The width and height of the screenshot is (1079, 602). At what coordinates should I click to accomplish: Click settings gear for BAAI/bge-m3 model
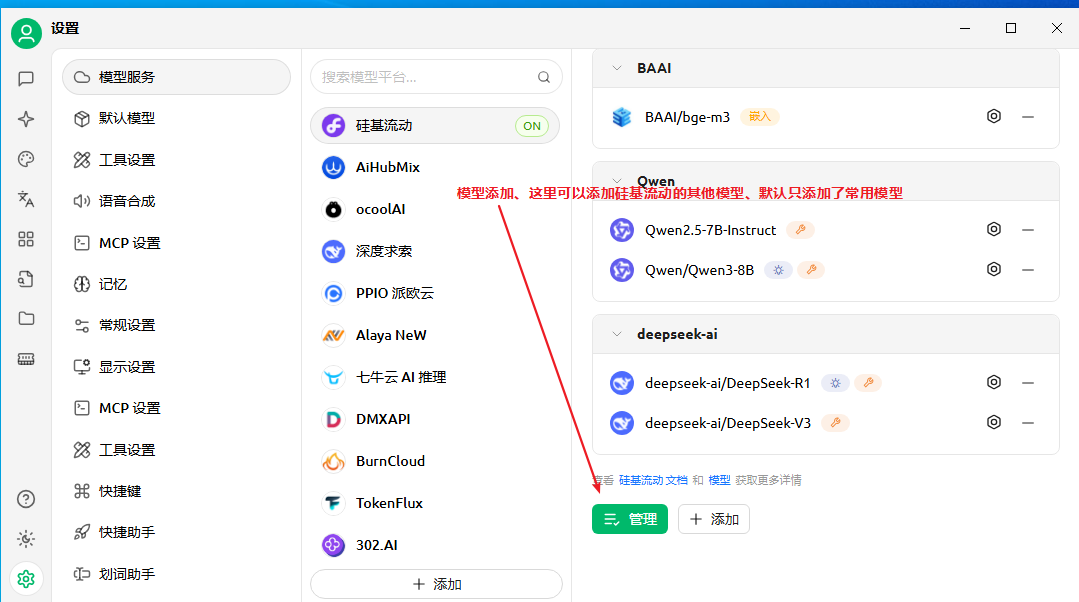coord(993,117)
